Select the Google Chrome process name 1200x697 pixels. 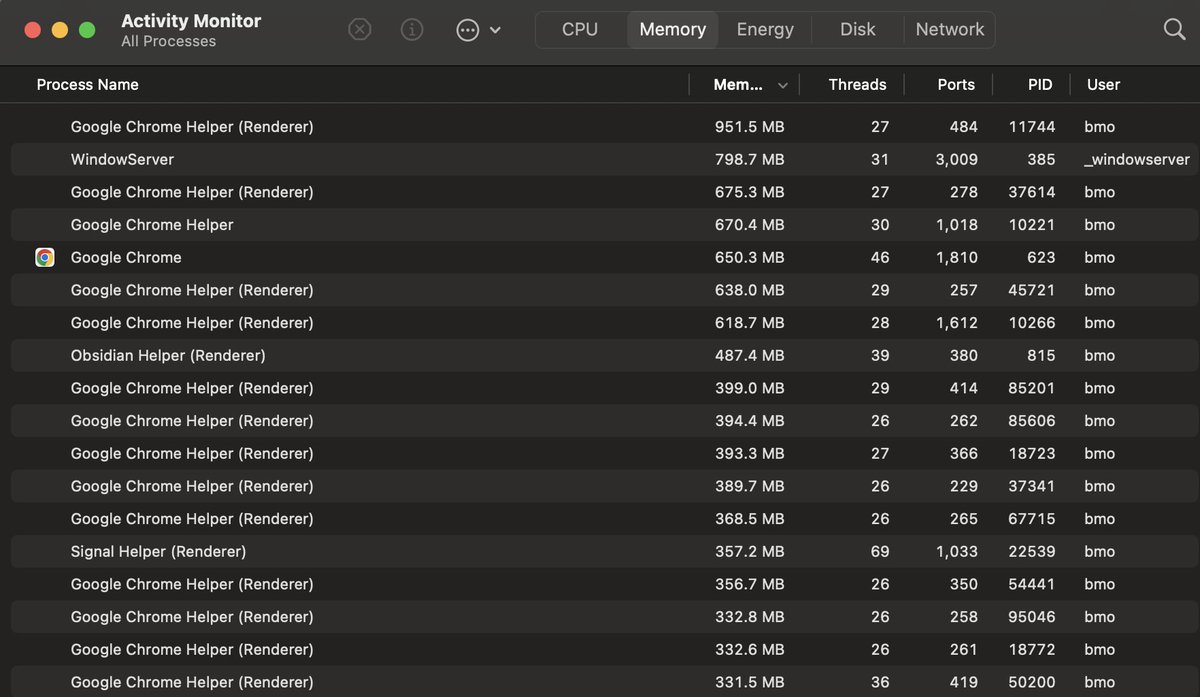coord(126,257)
